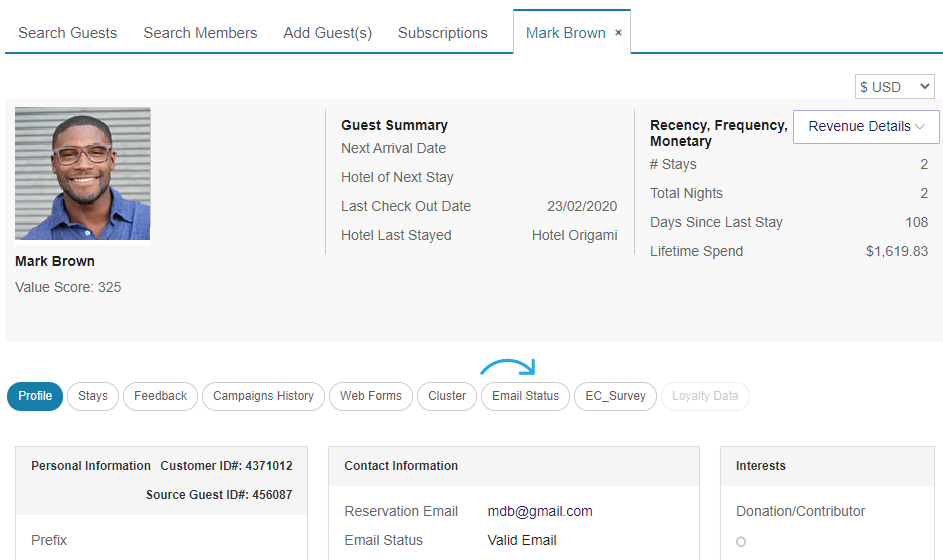The width and height of the screenshot is (943, 560).
Task: Click the Lifetime Spend value $1,619.83
Action: click(x=897, y=251)
